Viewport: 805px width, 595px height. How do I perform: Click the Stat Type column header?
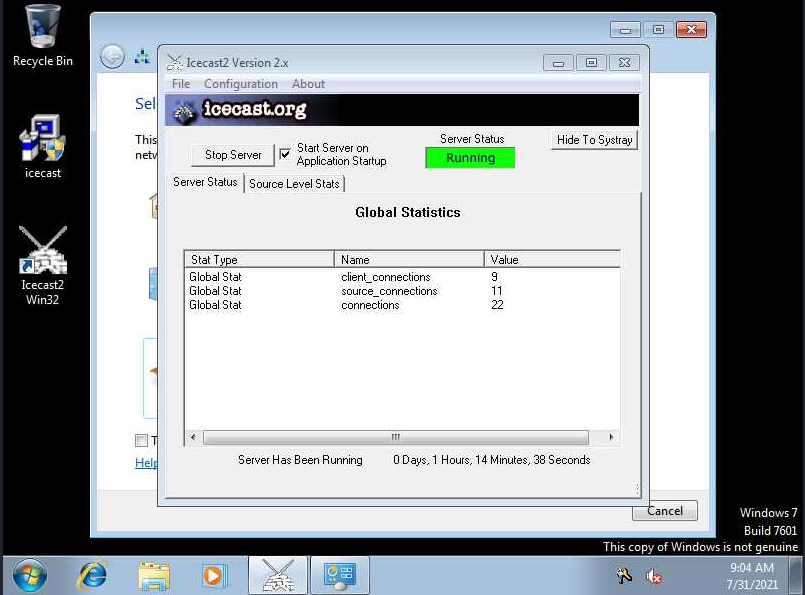pyautogui.click(x=258, y=259)
